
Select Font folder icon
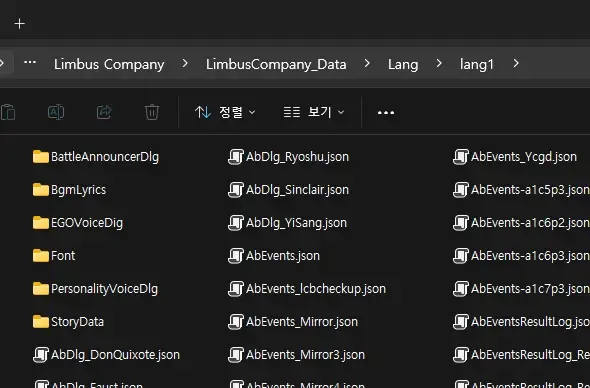41,256
